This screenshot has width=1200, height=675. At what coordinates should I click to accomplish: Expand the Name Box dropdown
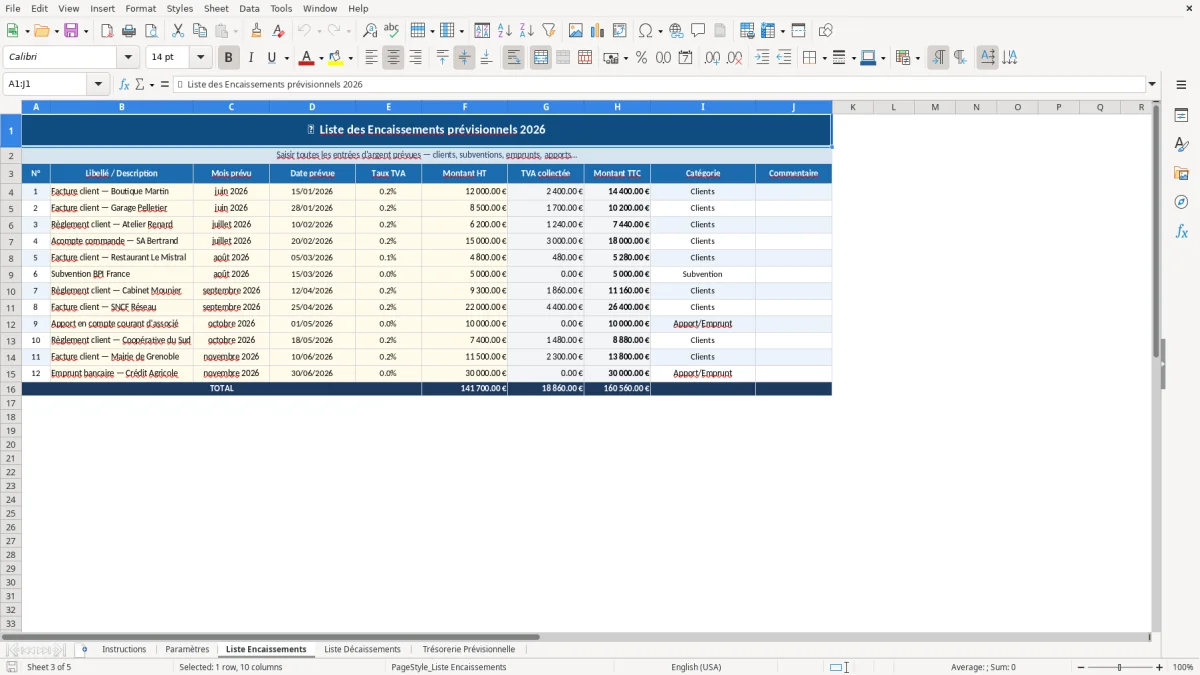coord(98,84)
